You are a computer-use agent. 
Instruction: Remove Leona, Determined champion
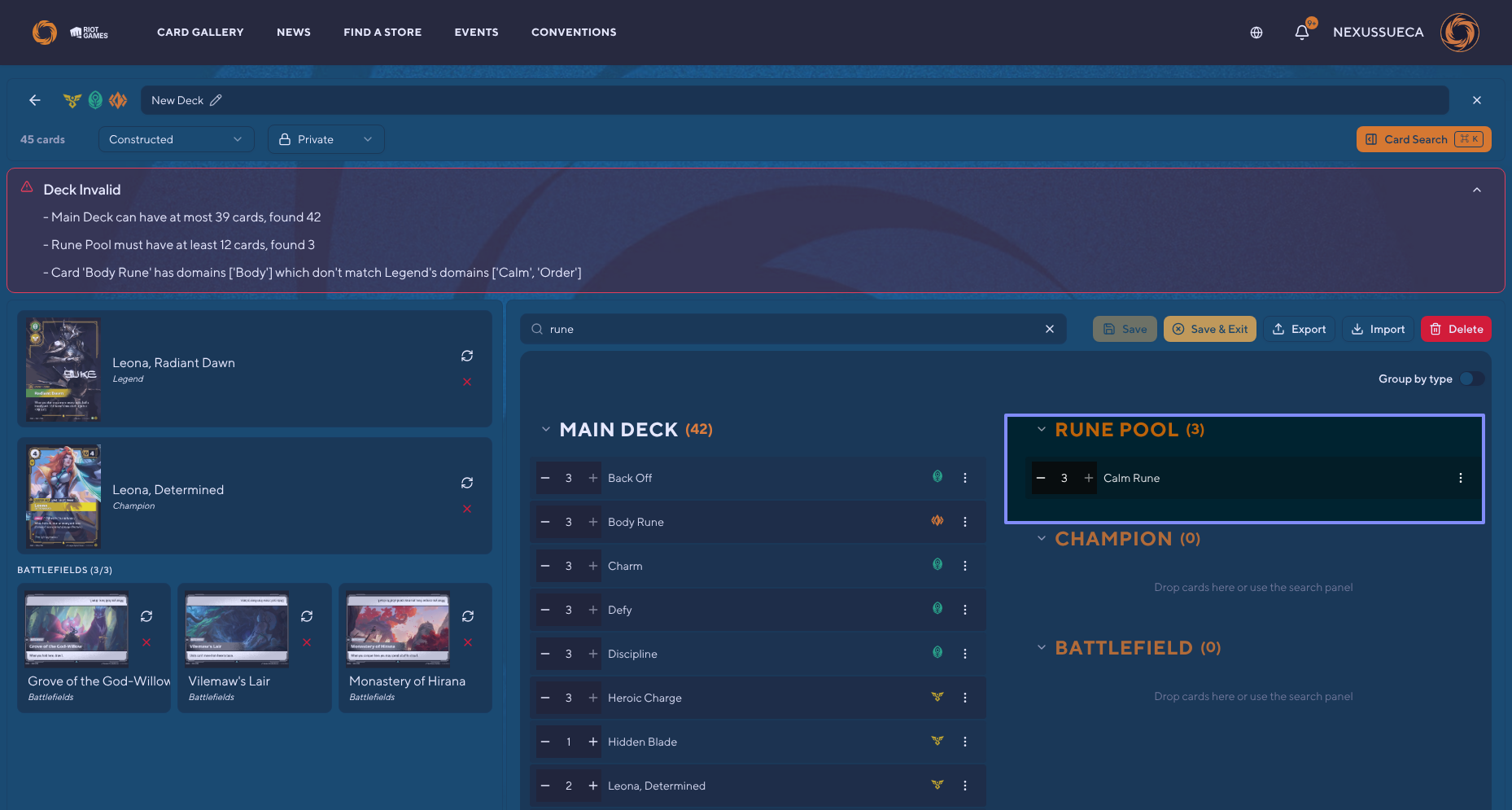(467, 509)
